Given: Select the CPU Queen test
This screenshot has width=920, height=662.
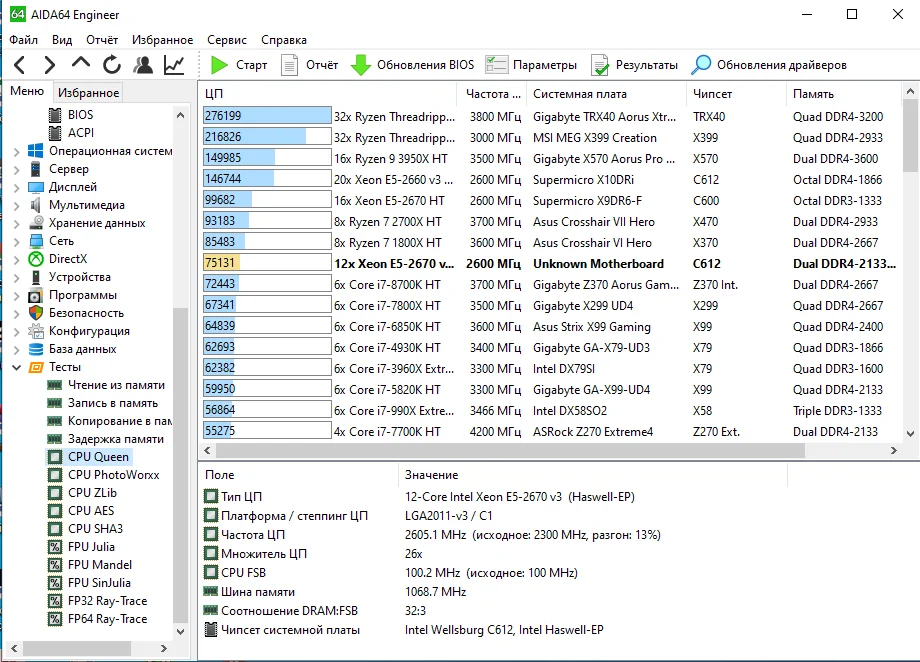Looking at the screenshot, I should pyautogui.click(x=98, y=457).
